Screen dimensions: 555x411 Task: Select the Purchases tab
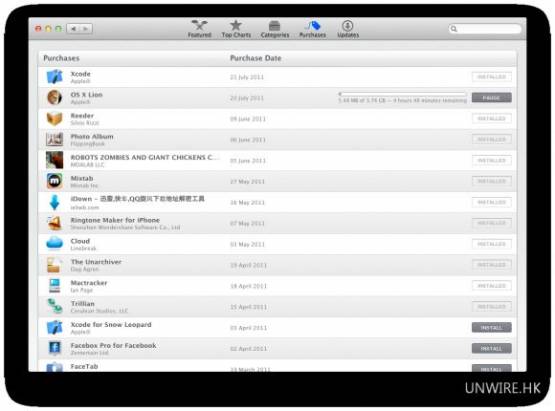[313, 29]
